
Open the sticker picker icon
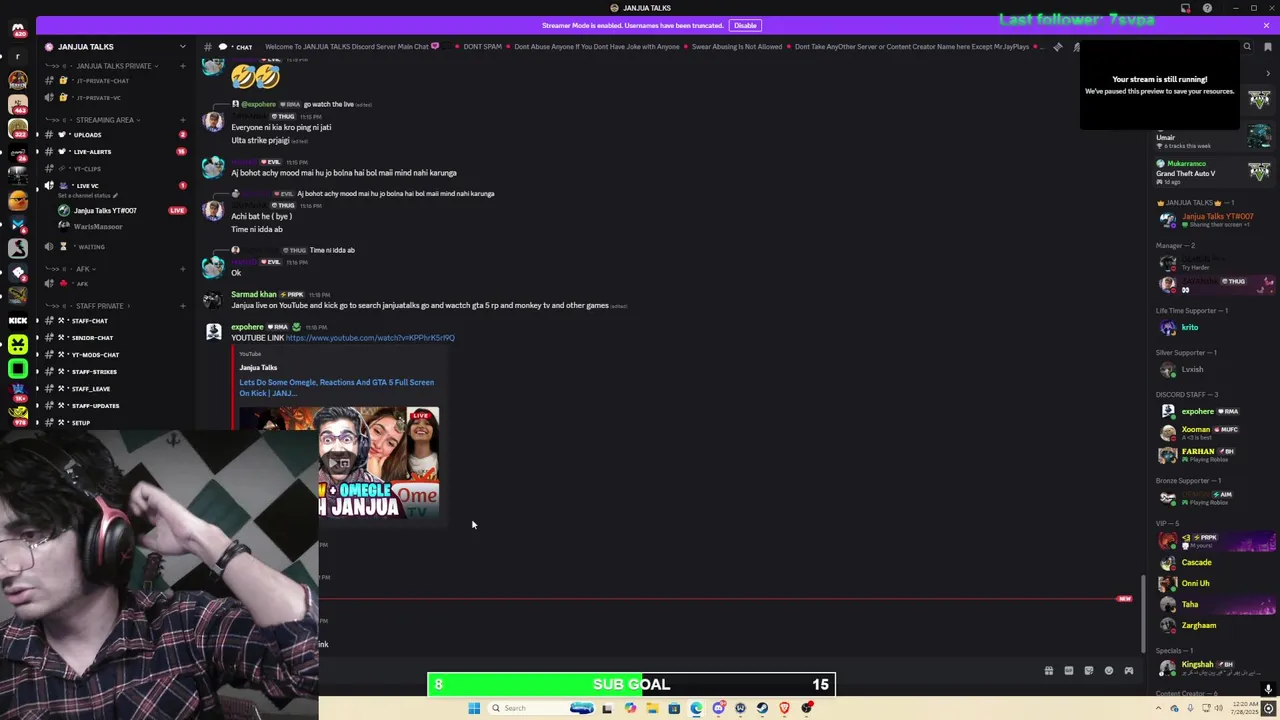pyautogui.click(x=1088, y=671)
